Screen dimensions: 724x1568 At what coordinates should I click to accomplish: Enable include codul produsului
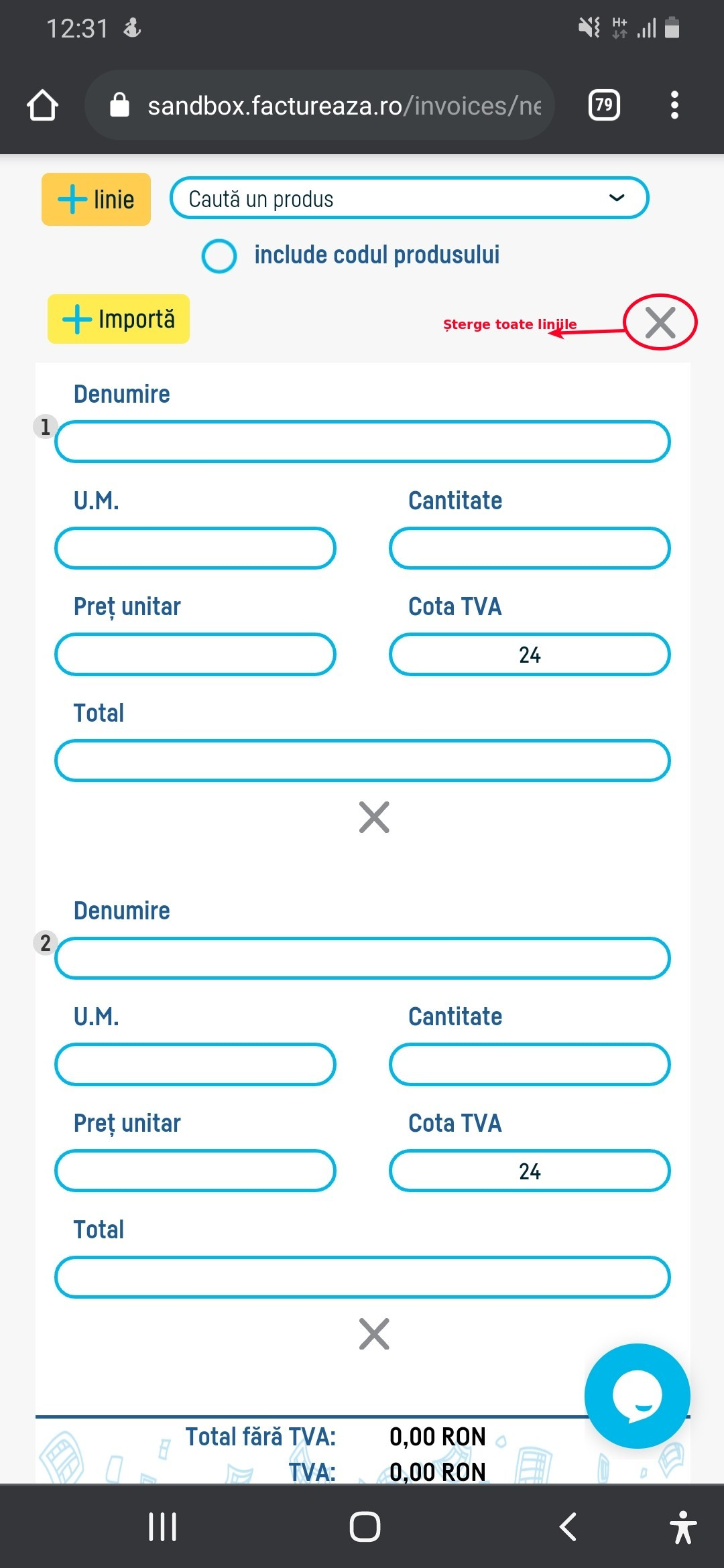[219, 255]
